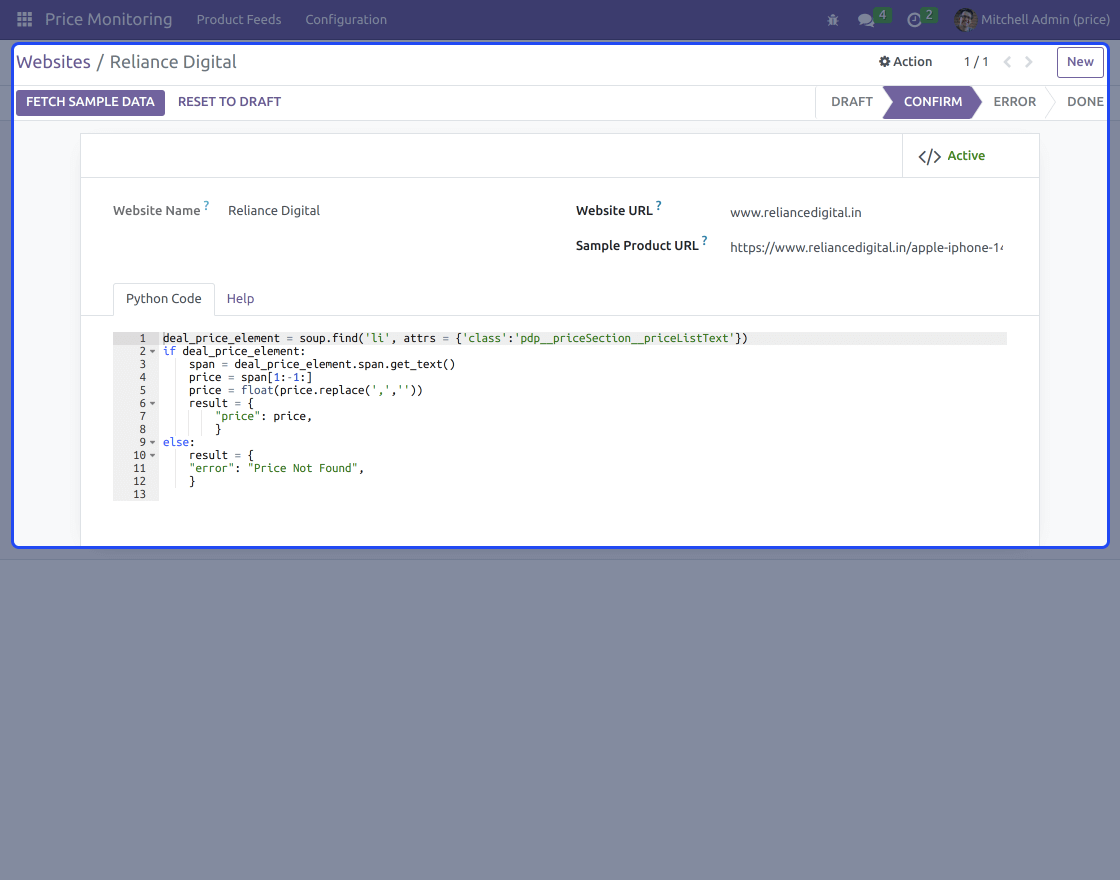Click Website URL help question mark
The image size is (1120, 880).
[659, 206]
